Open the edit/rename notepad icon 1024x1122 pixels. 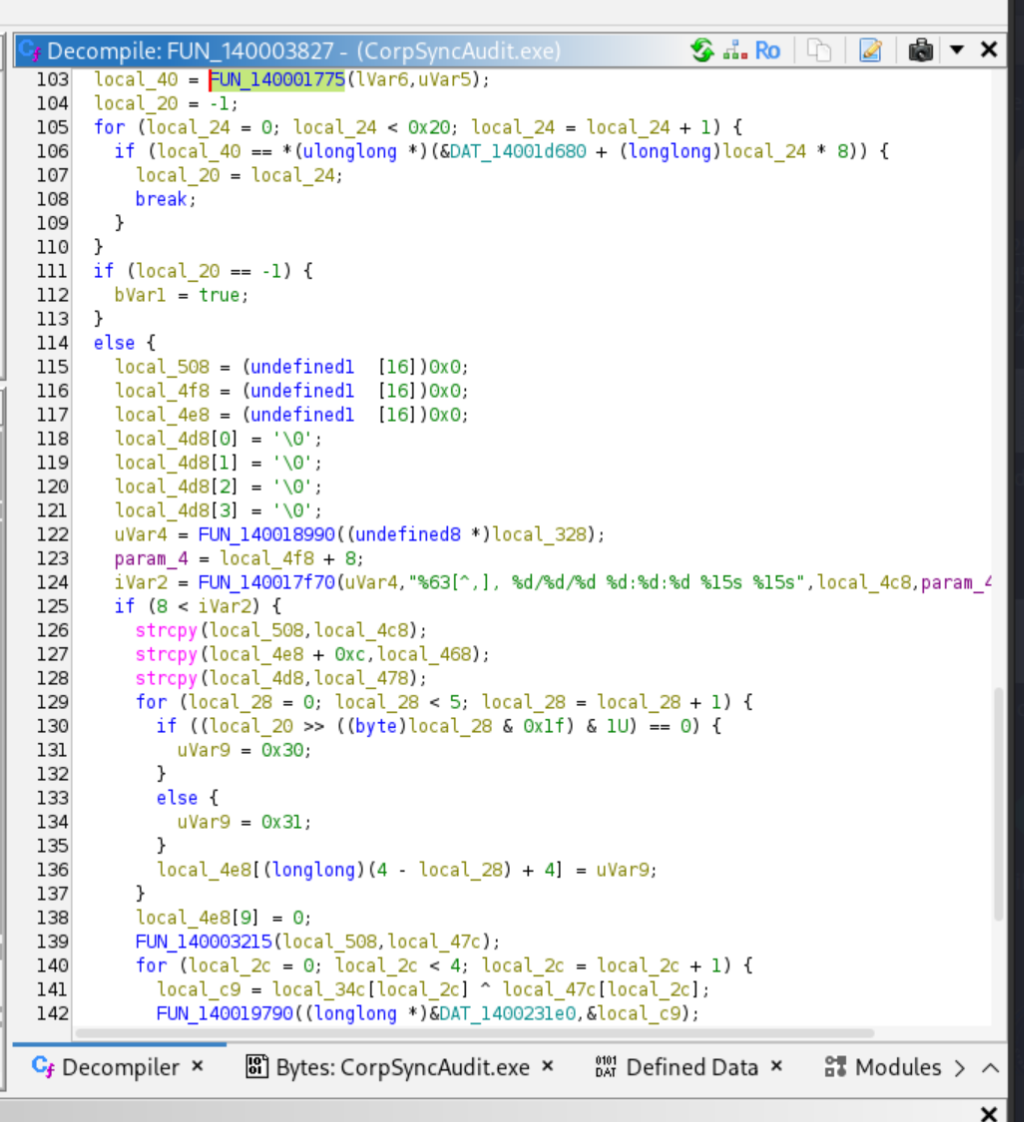870,51
